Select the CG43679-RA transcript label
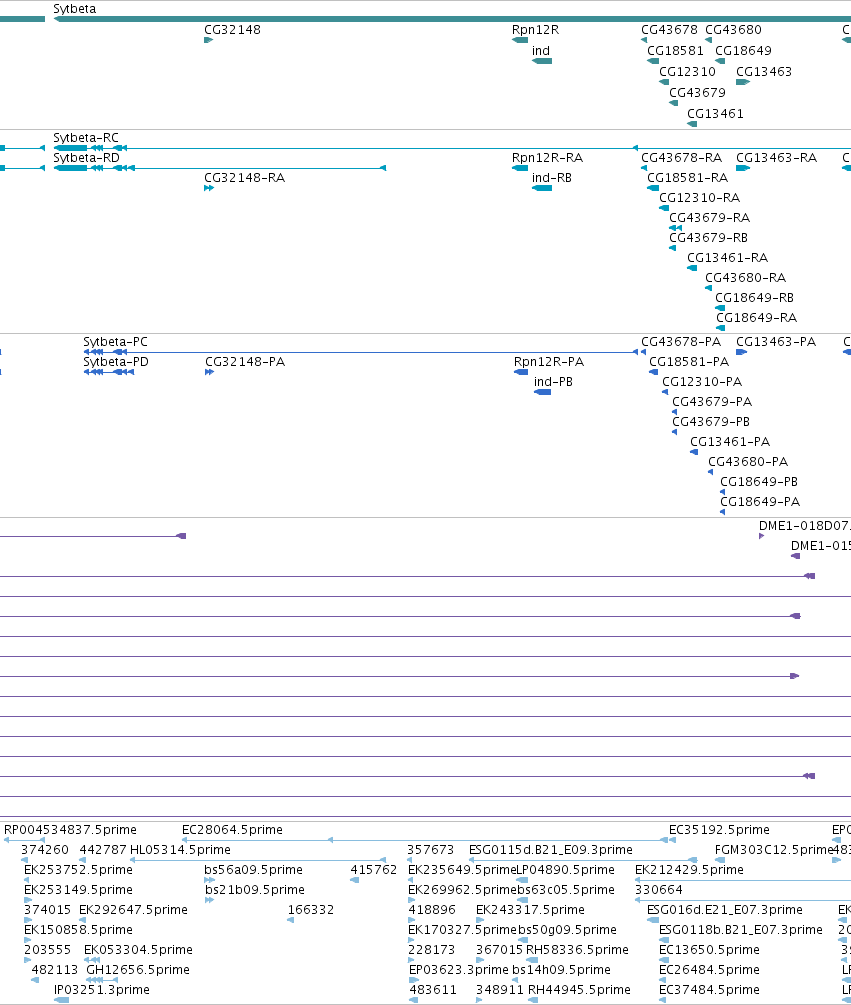The height and width of the screenshot is (1005, 851). [x=709, y=217]
